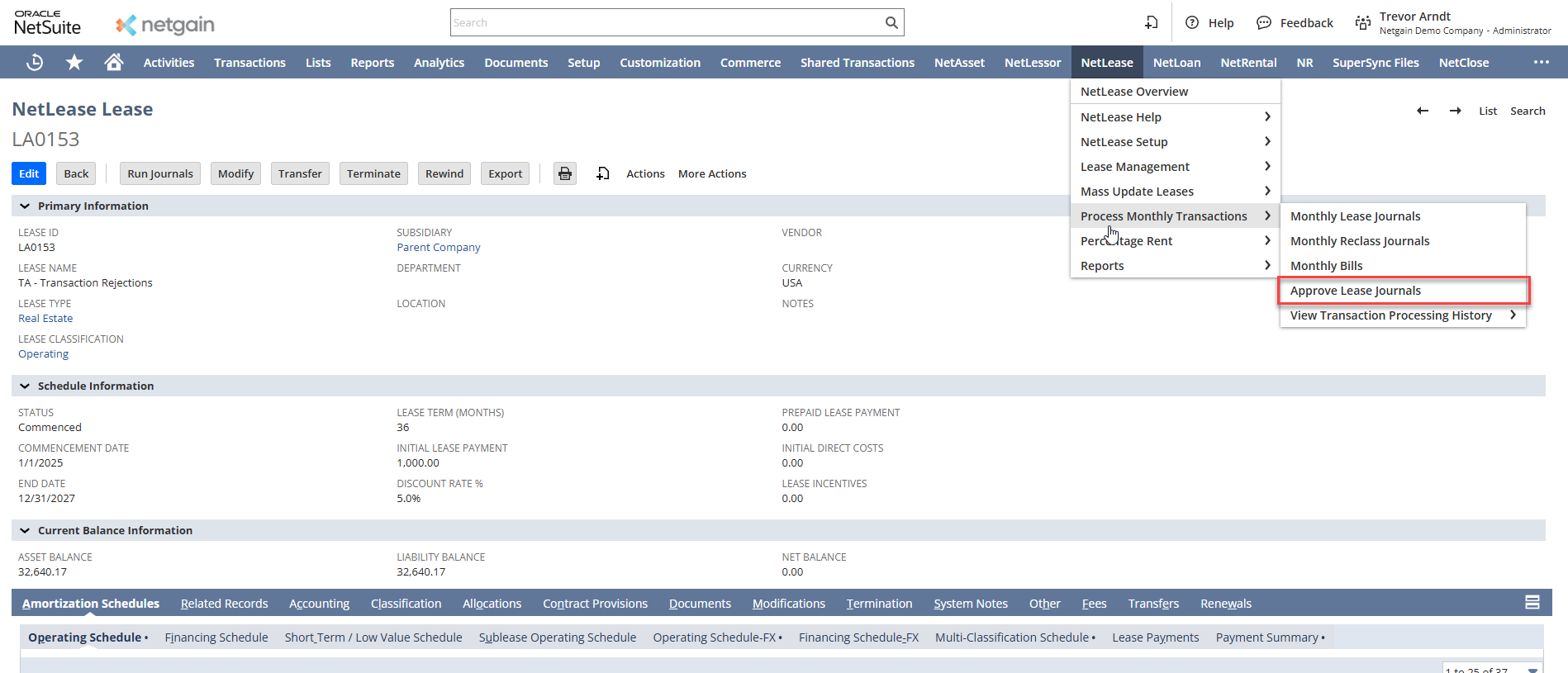Select Approve Lease Journals menu item
Screen dimensions: 1568x673
pos(1403,291)
